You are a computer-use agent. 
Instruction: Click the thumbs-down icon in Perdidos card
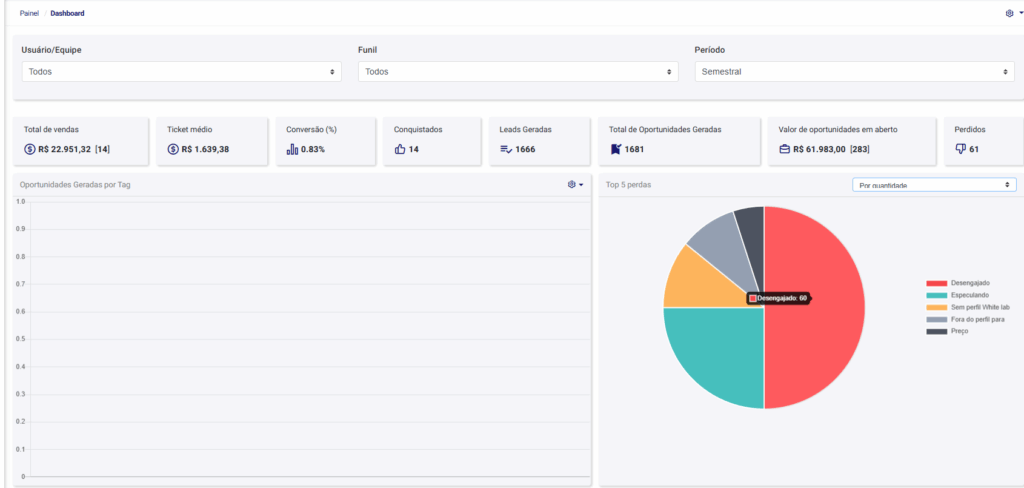tap(961, 149)
